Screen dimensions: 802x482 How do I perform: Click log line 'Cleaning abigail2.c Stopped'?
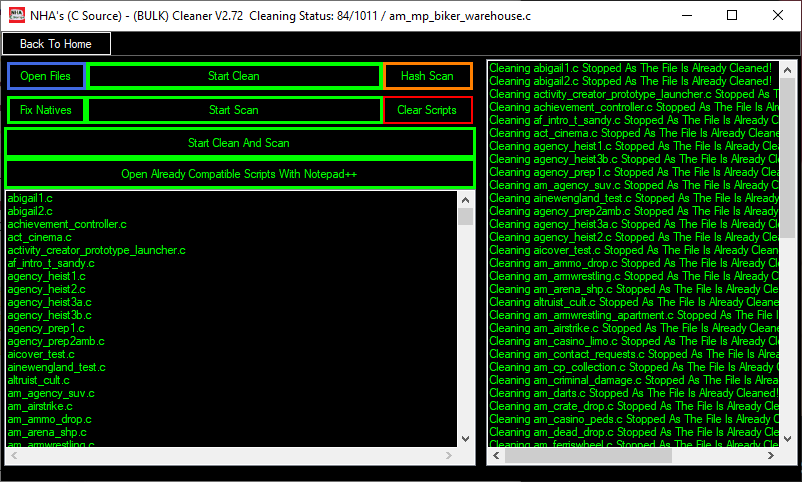(x=631, y=81)
